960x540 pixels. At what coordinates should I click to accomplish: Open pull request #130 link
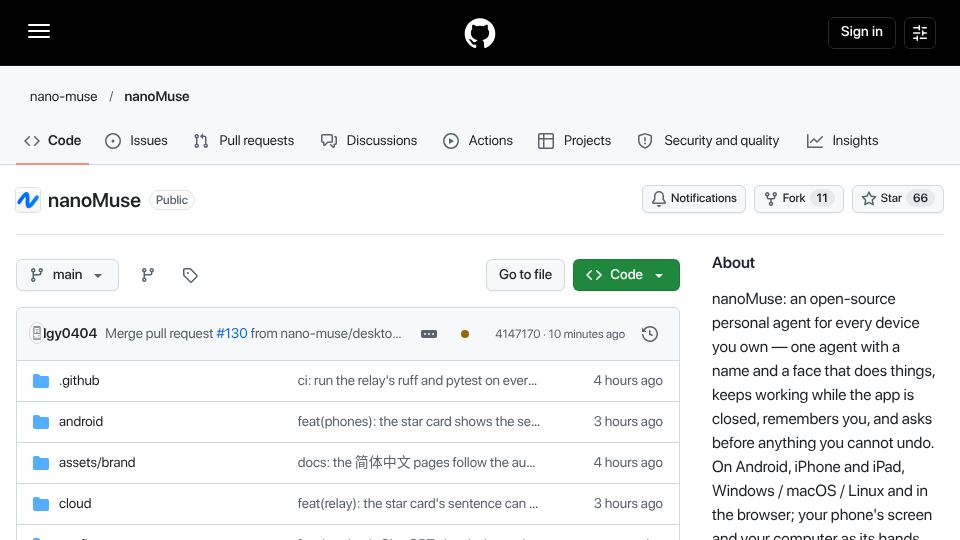tap(232, 334)
